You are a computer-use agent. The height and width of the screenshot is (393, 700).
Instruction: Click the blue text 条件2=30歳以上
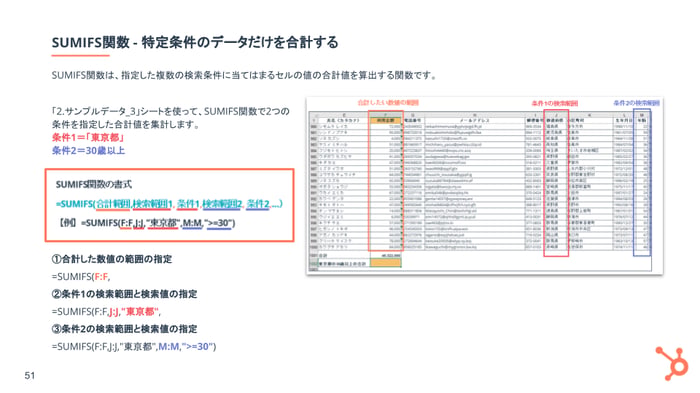(x=88, y=151)
